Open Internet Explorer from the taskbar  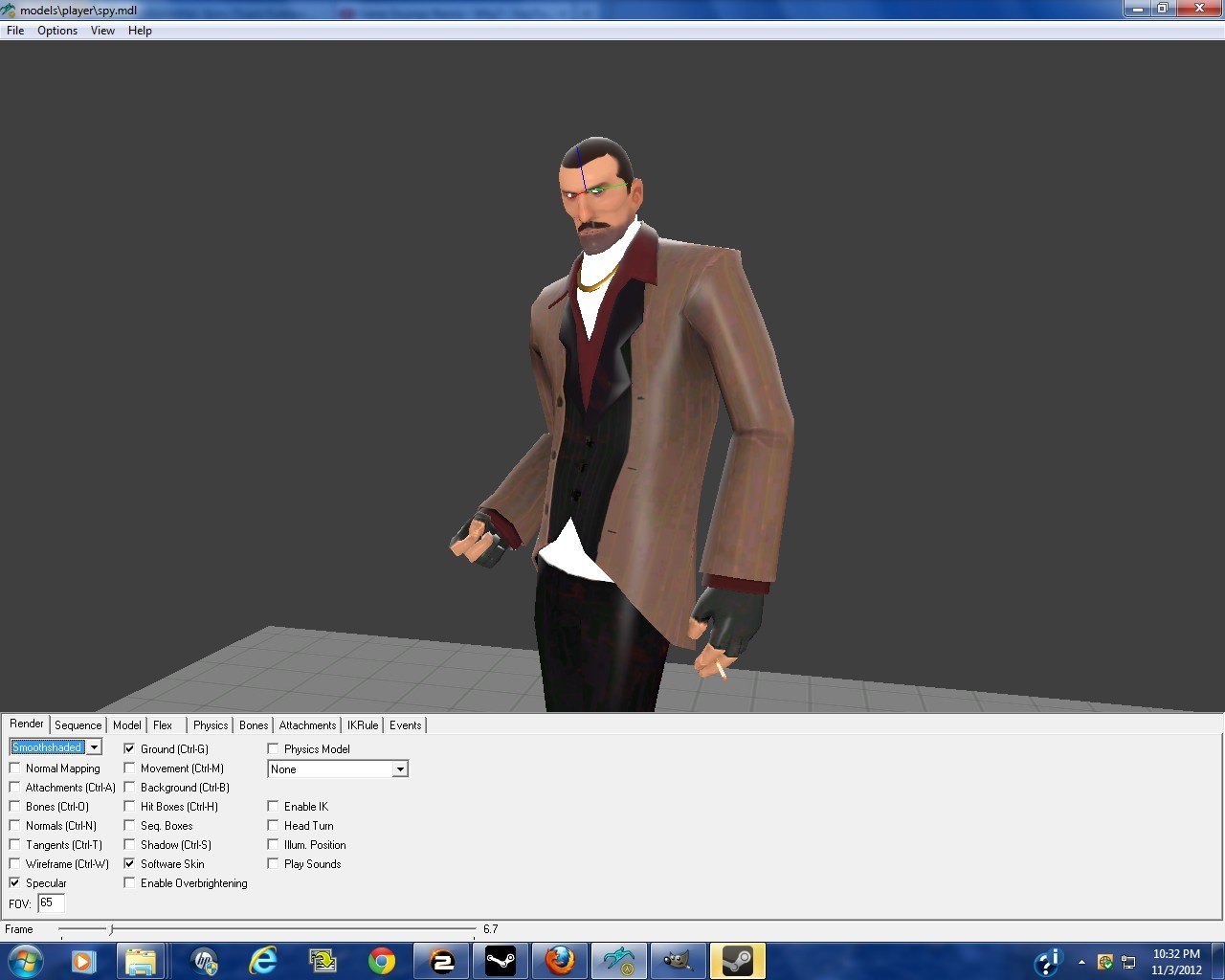pyautogui.click(x=262, y=961)
